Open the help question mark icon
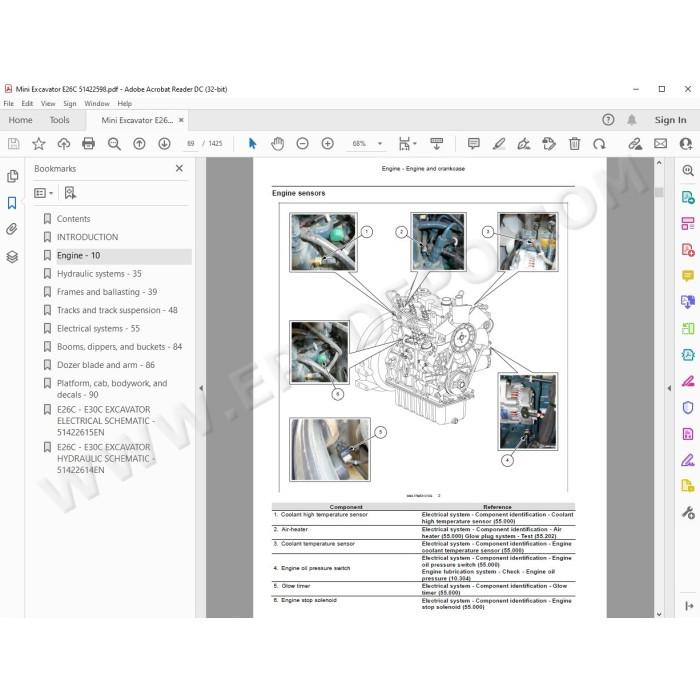Image resolution: width=700 pixels, height=700 pixels. click(608, 120)
